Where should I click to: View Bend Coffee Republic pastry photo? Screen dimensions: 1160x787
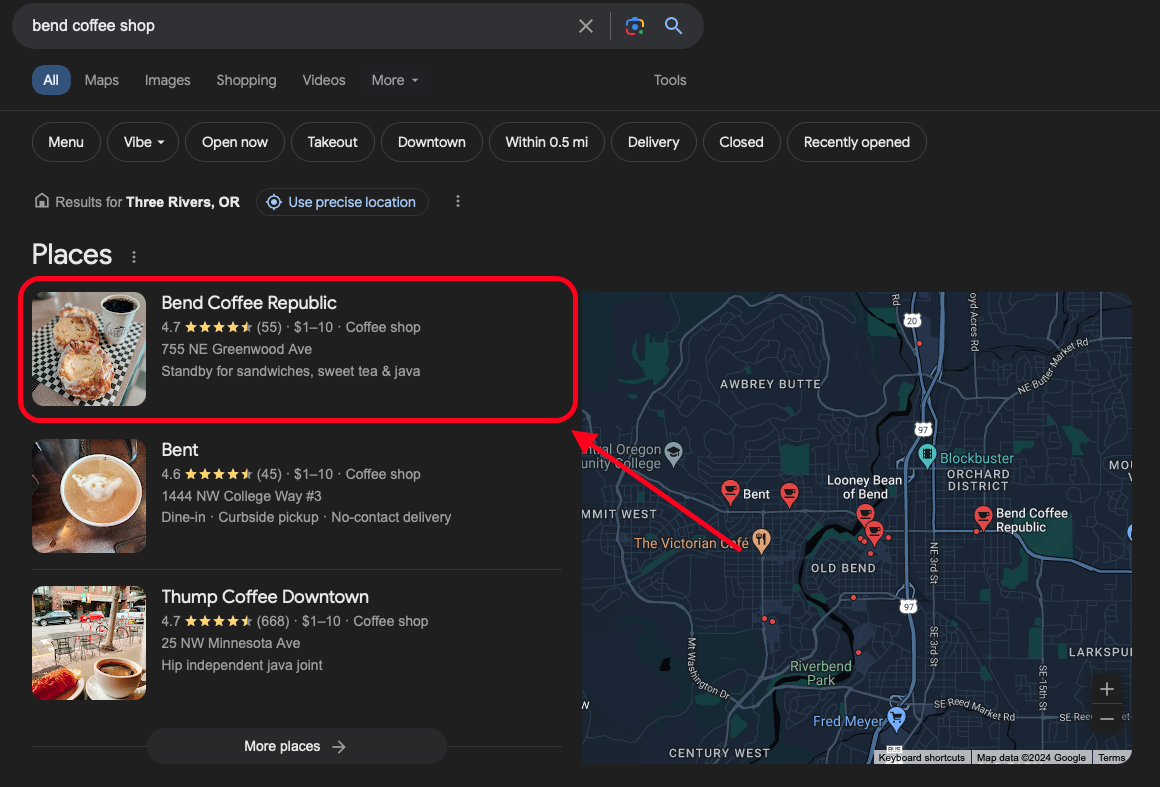pos(89,348)
